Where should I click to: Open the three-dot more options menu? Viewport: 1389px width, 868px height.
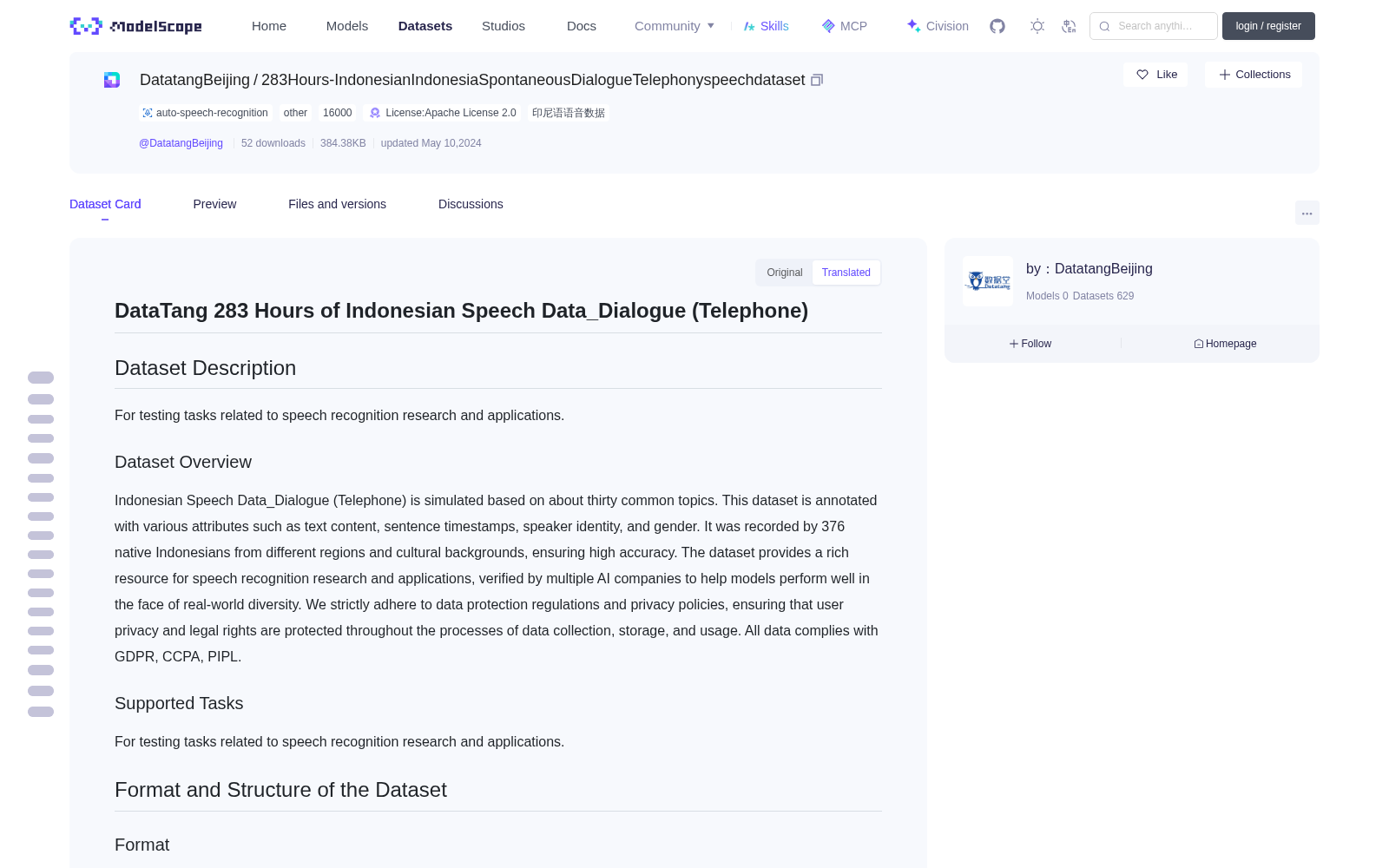pyautogui.click(x=1307, y=213)
